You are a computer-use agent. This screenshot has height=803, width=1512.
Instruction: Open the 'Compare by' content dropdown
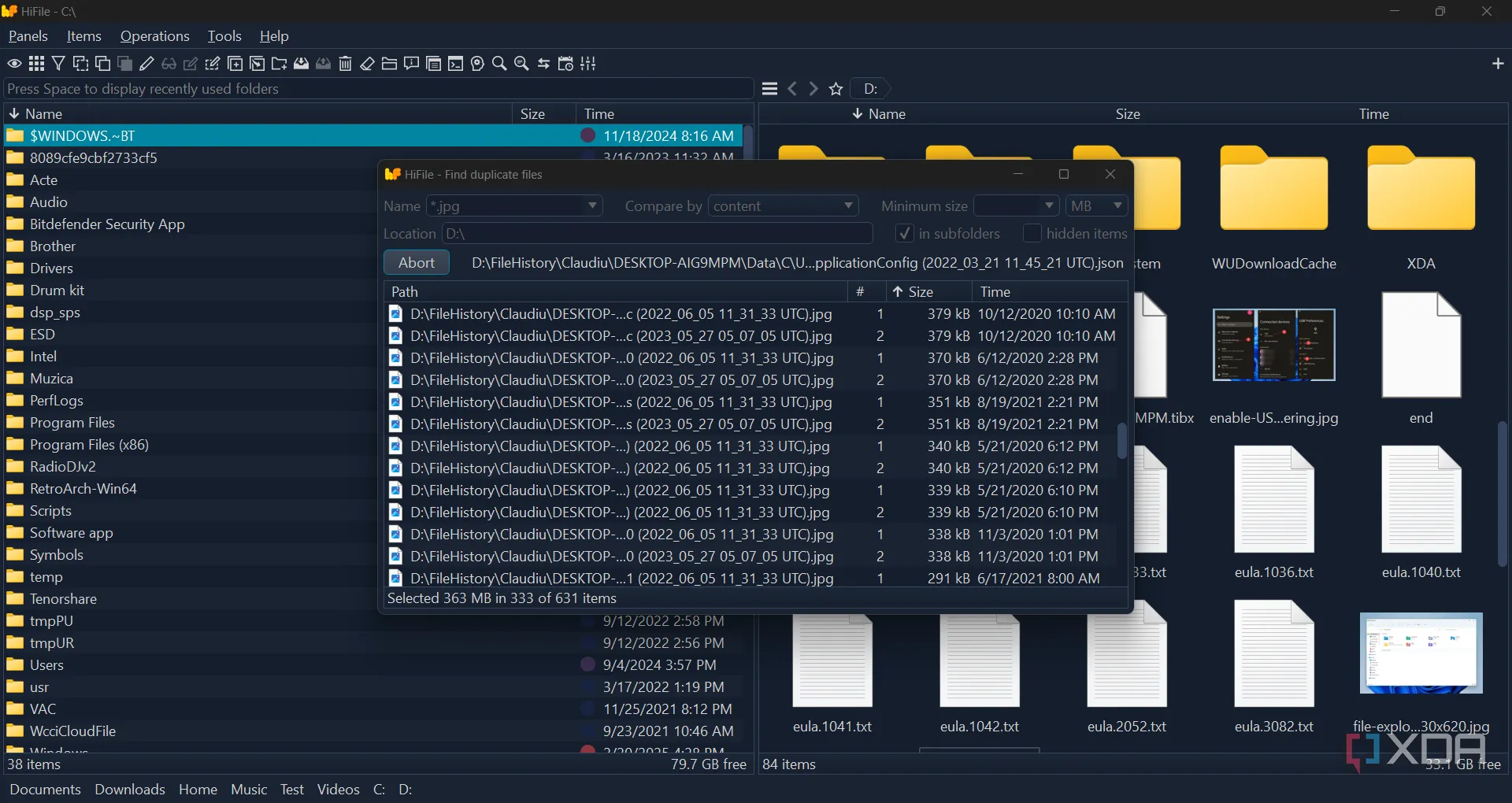[783, 206]
